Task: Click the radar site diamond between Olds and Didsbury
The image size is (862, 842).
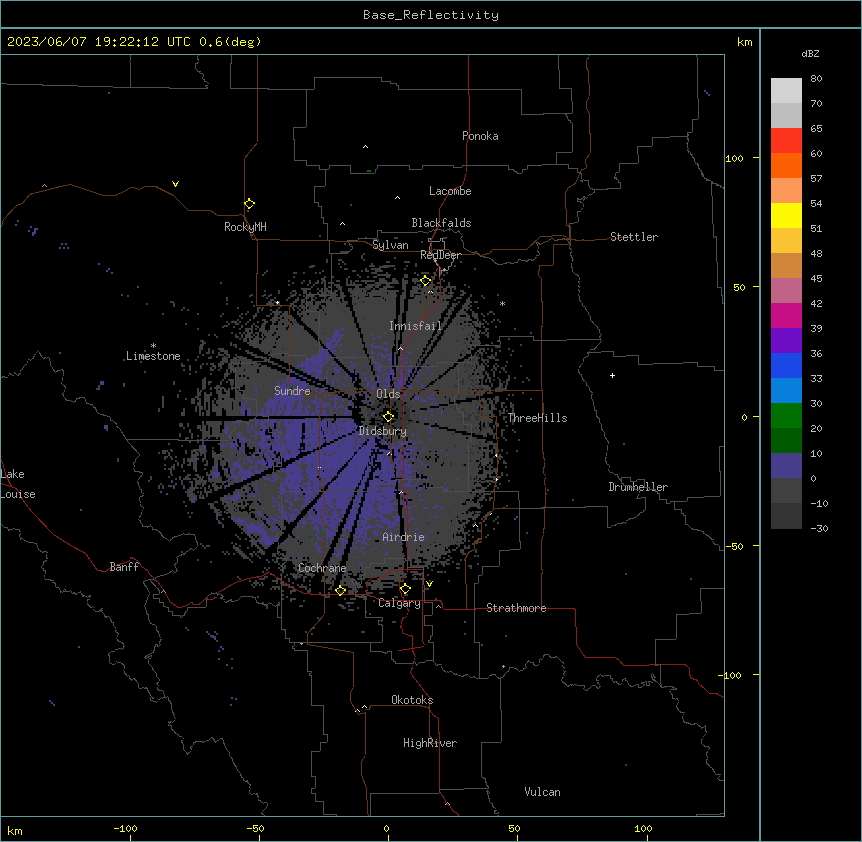Action: [x=388, y=416]
